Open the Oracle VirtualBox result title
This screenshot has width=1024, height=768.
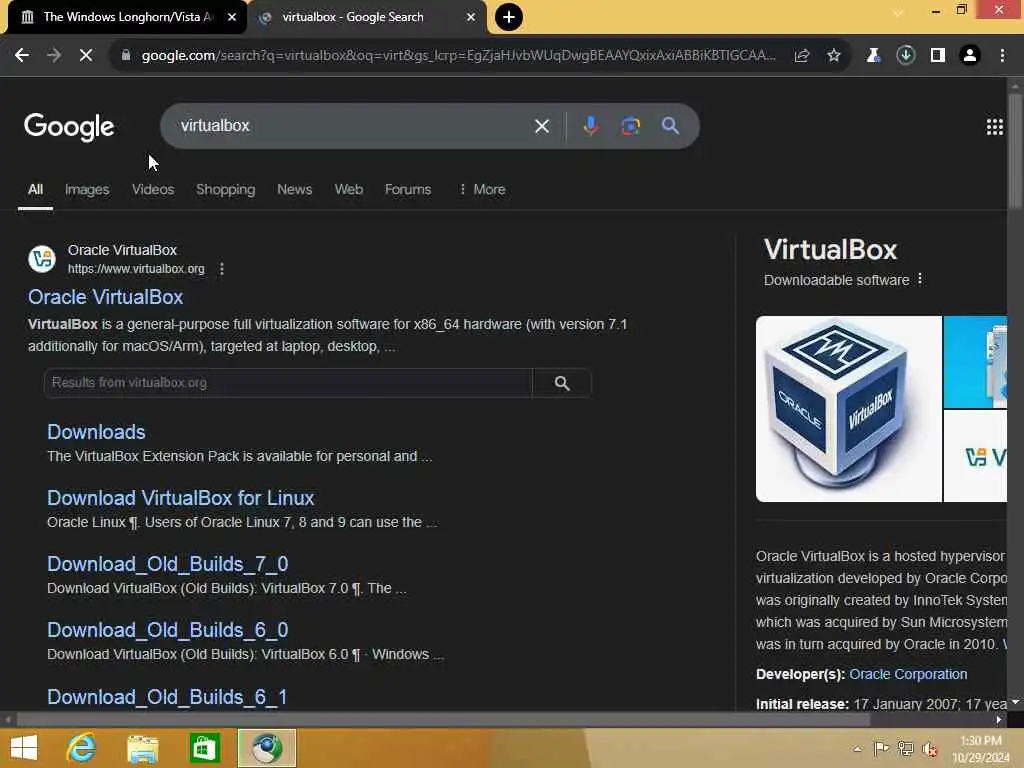pos(105,297)
